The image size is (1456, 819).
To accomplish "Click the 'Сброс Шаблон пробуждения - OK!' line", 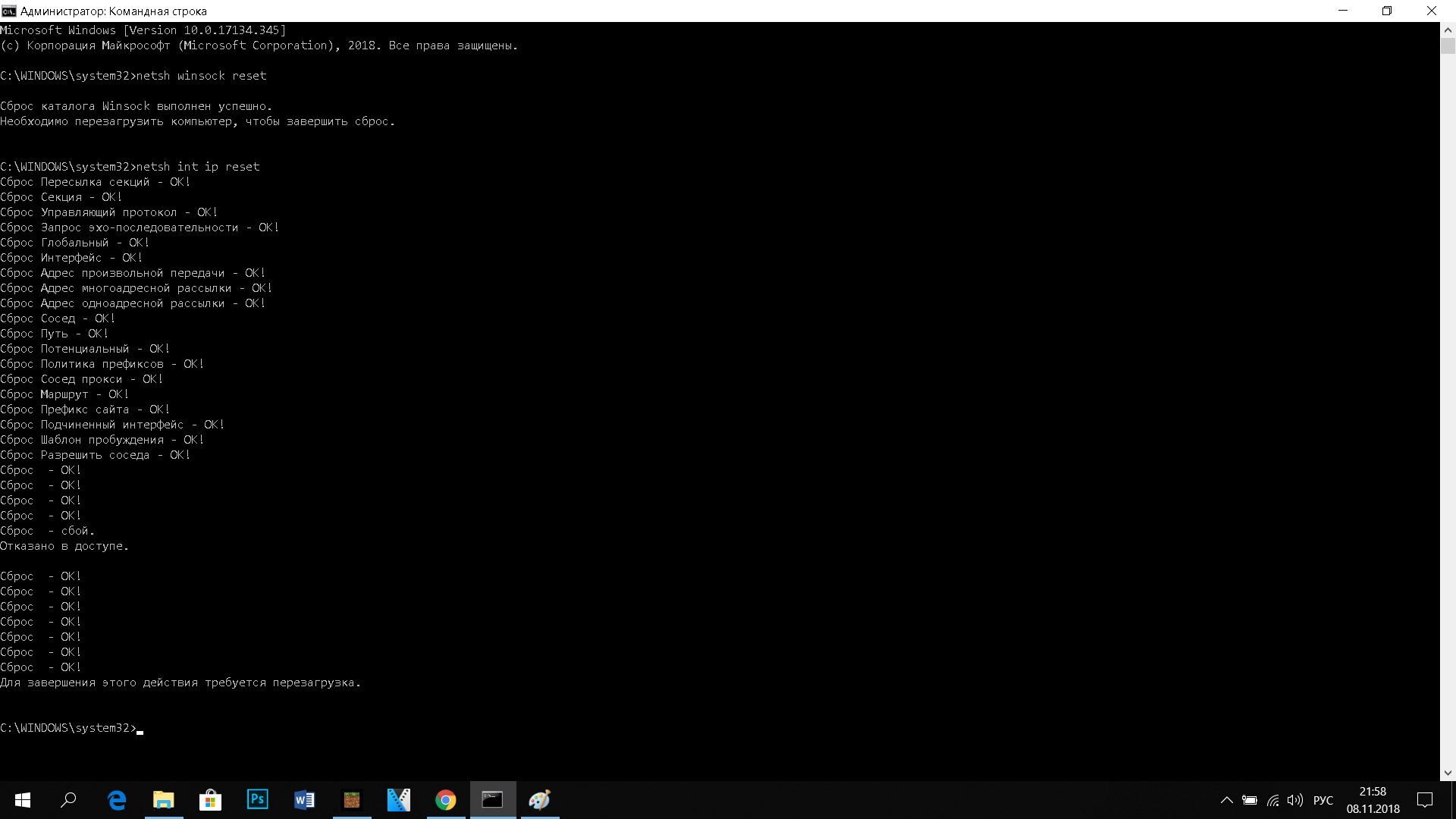I will pyautogui.click(x=102, y=440).
